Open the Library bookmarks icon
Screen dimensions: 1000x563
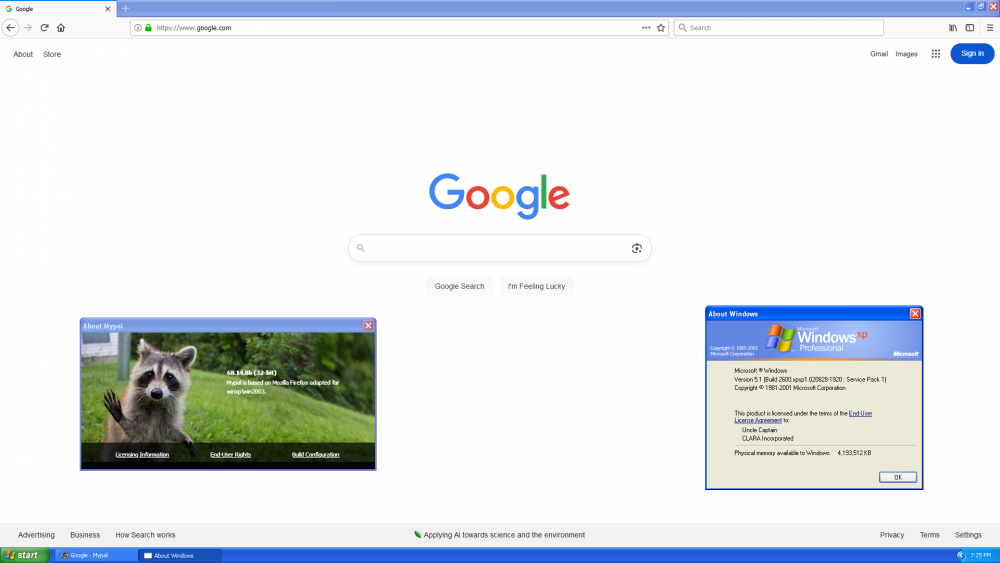click(953, 28)
